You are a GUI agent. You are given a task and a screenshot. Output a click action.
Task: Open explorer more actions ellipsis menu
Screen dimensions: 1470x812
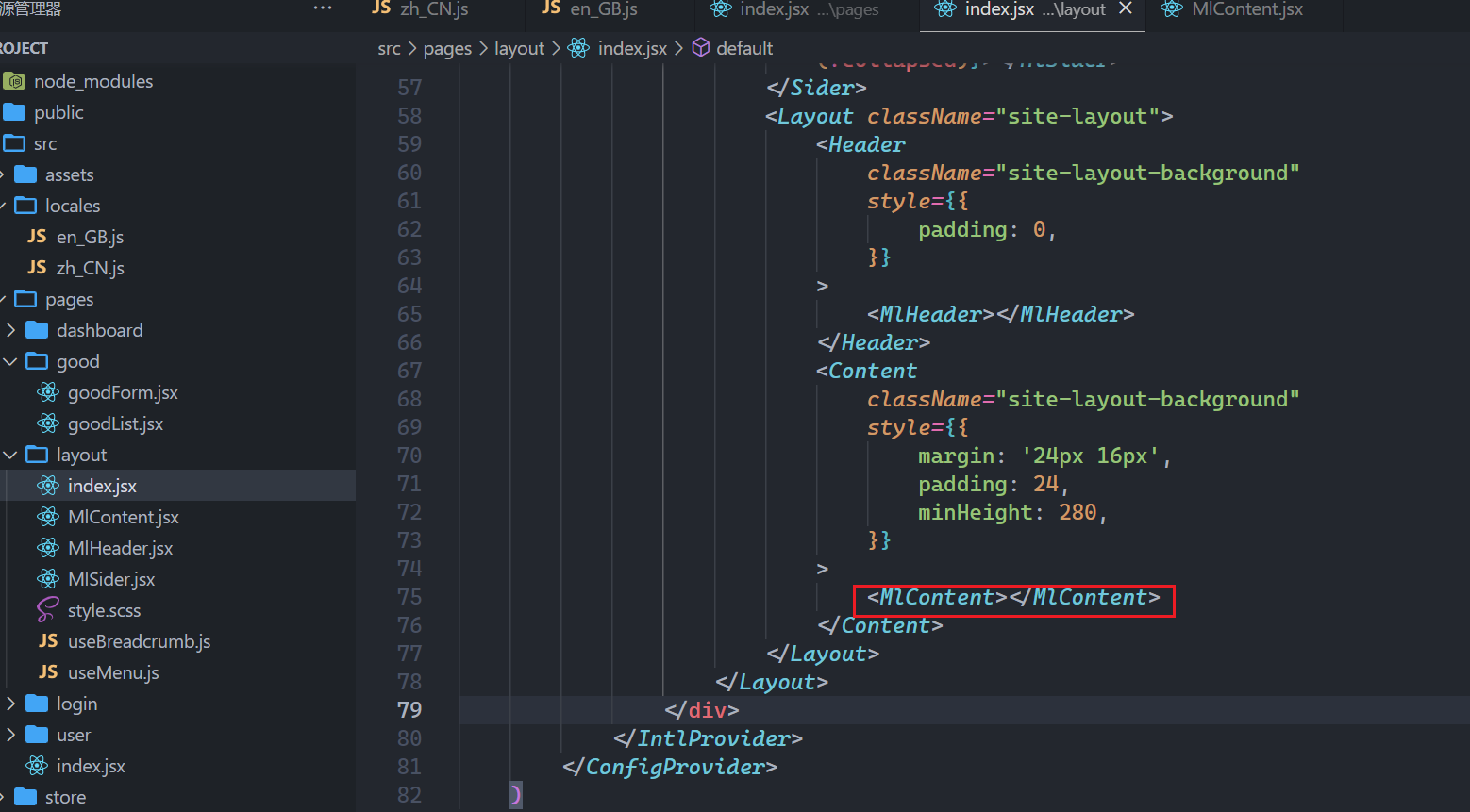[323, 8]
